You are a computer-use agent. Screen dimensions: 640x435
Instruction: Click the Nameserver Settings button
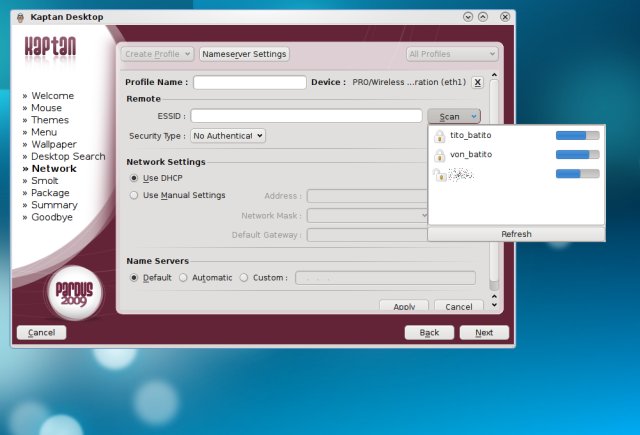pyautogui.click(x=244, y=54)
